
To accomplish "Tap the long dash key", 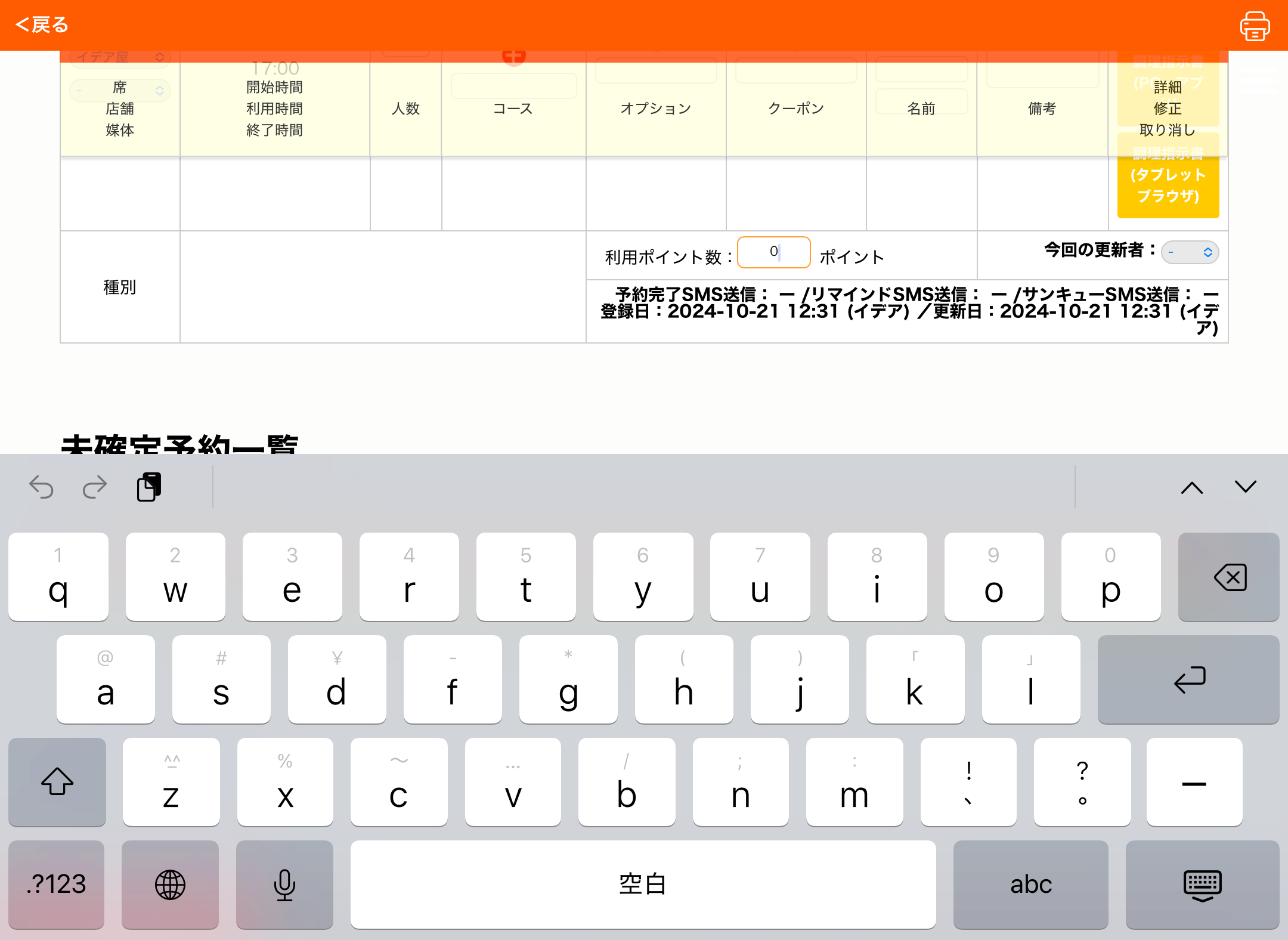I will (1194, 782).
